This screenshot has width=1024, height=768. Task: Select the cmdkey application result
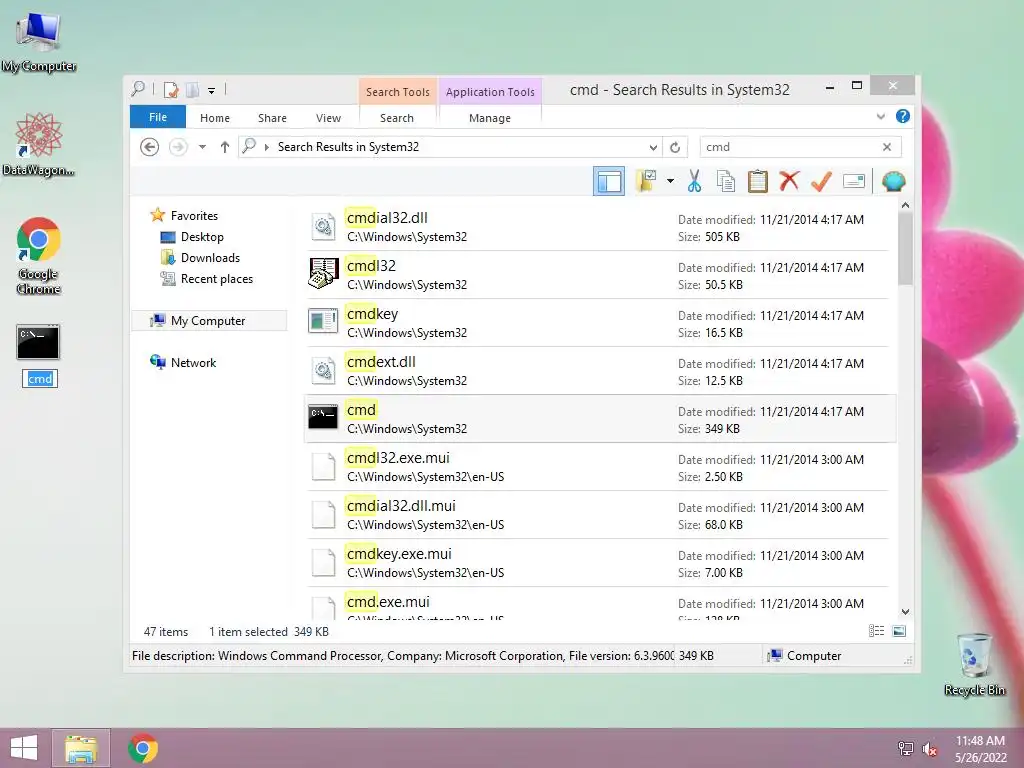click(598, 323)
